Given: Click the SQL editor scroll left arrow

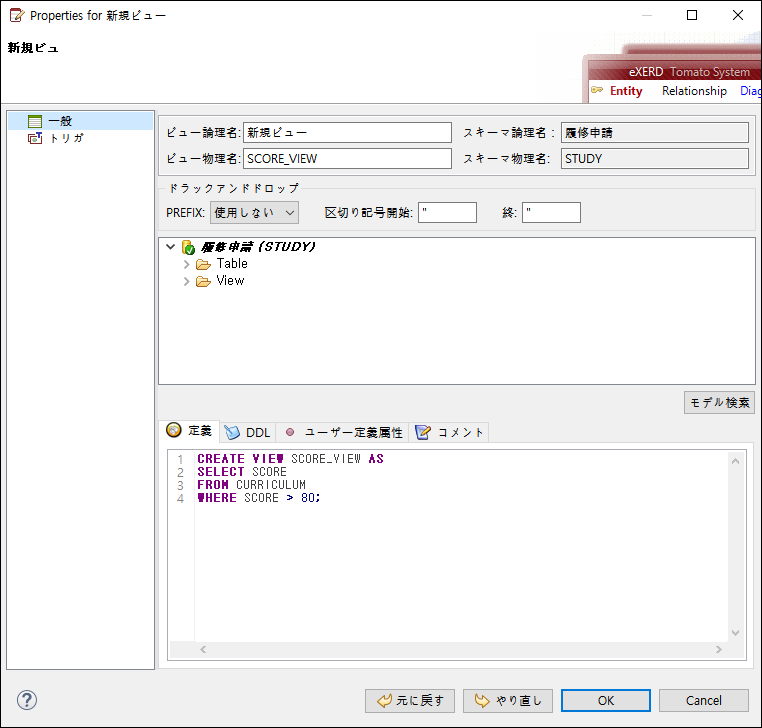Looking at the screenshot, I should click(203, 650).
